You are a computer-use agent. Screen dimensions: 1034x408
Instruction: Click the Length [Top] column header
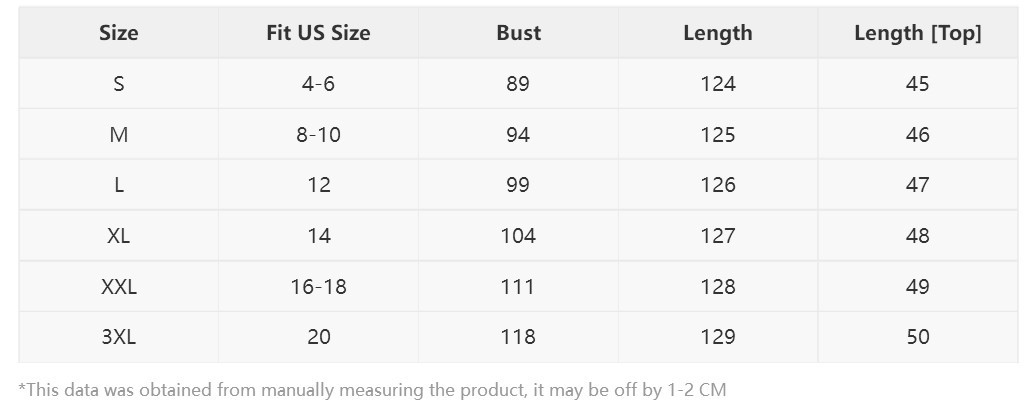(917, 33)
